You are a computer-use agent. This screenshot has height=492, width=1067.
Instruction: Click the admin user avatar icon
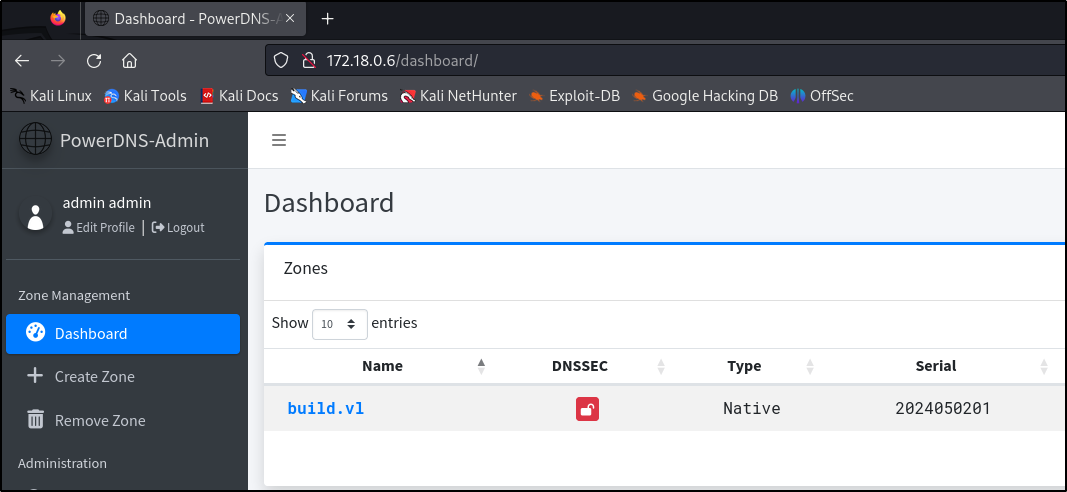[37, 216]
